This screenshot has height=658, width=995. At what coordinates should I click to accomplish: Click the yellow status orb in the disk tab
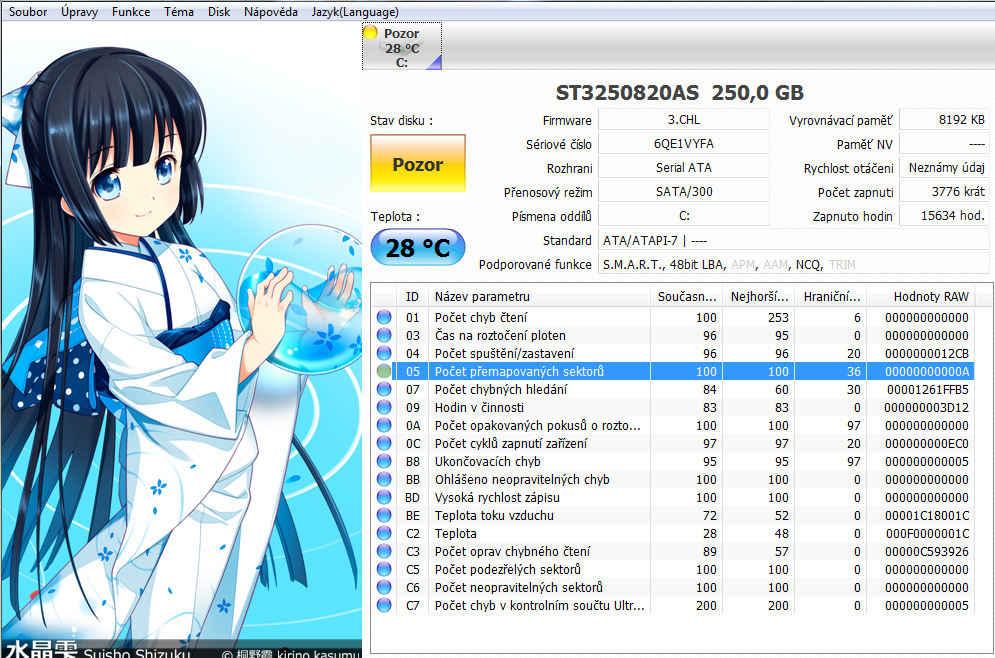371,32
